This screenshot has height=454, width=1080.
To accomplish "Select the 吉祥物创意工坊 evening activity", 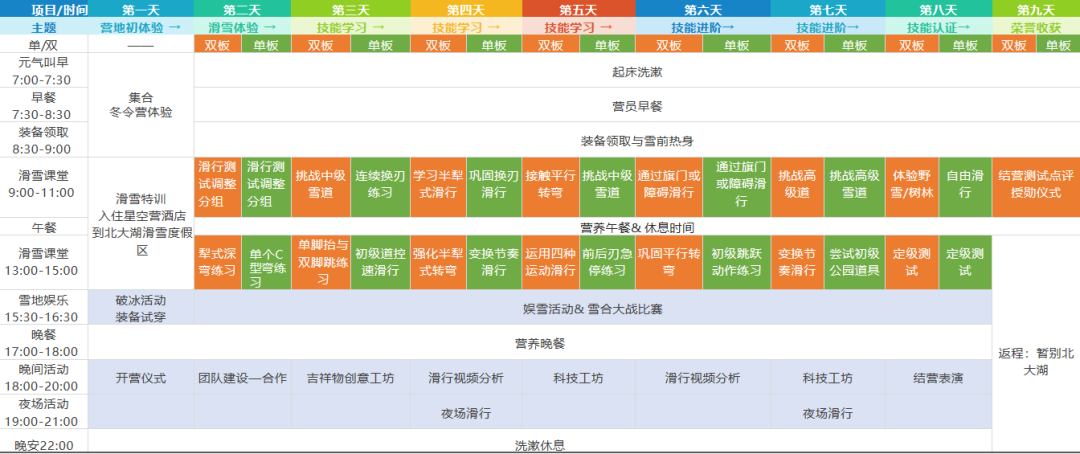I will click(350, 378).
